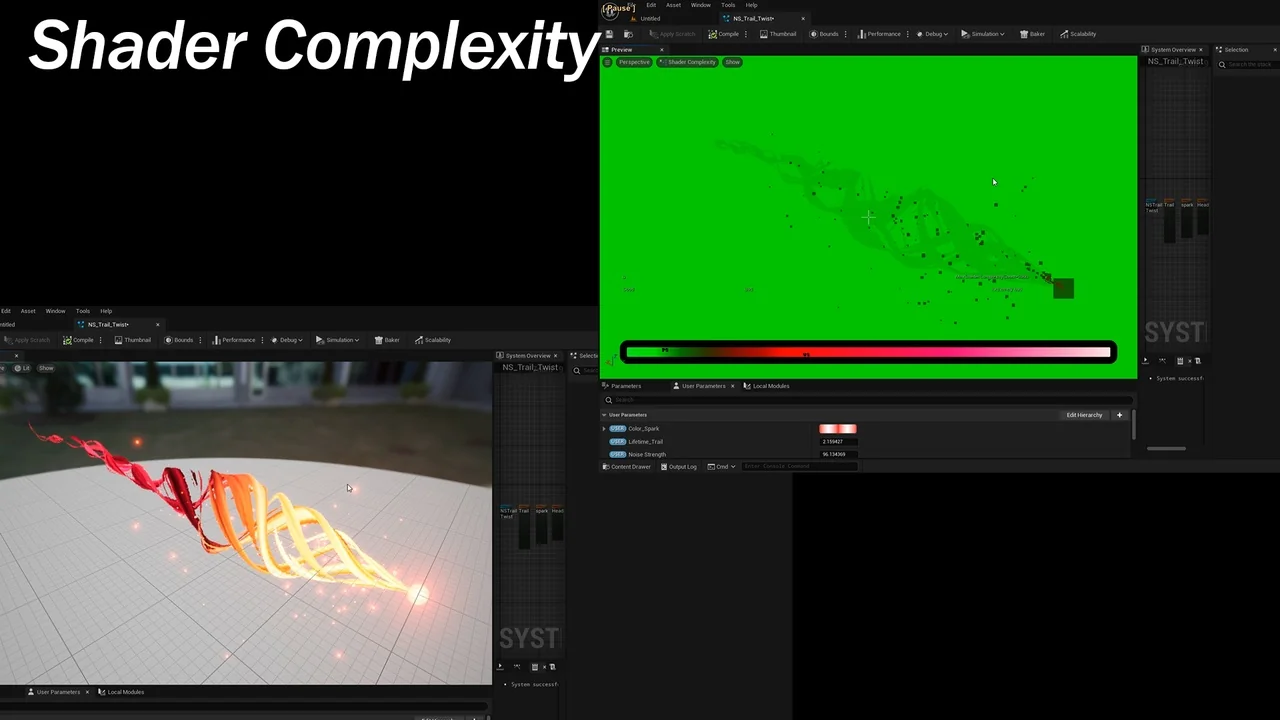Image resolution: width=1280 pixels, height=720 pixels.
Task: Click the Compile icon above the green Shader Complexity preview
Action: coord(712,34)
